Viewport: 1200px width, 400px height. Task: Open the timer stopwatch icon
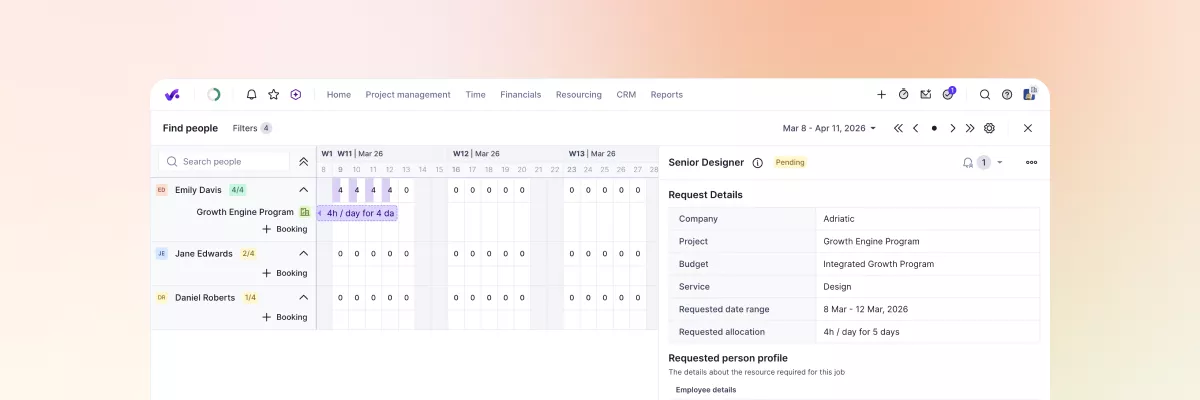[x=904, y=95]
